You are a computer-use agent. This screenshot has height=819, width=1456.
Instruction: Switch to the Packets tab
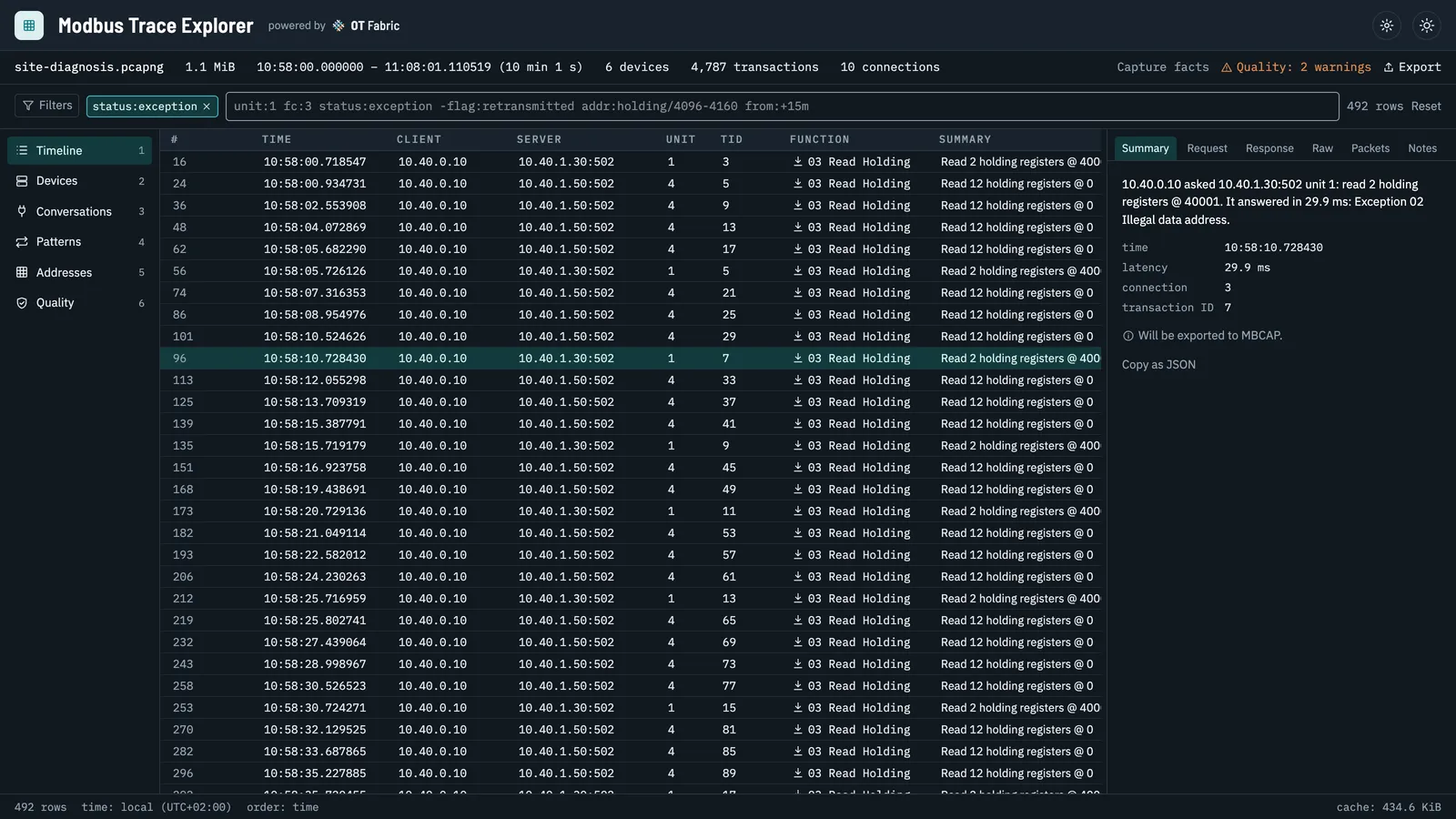1370,148
